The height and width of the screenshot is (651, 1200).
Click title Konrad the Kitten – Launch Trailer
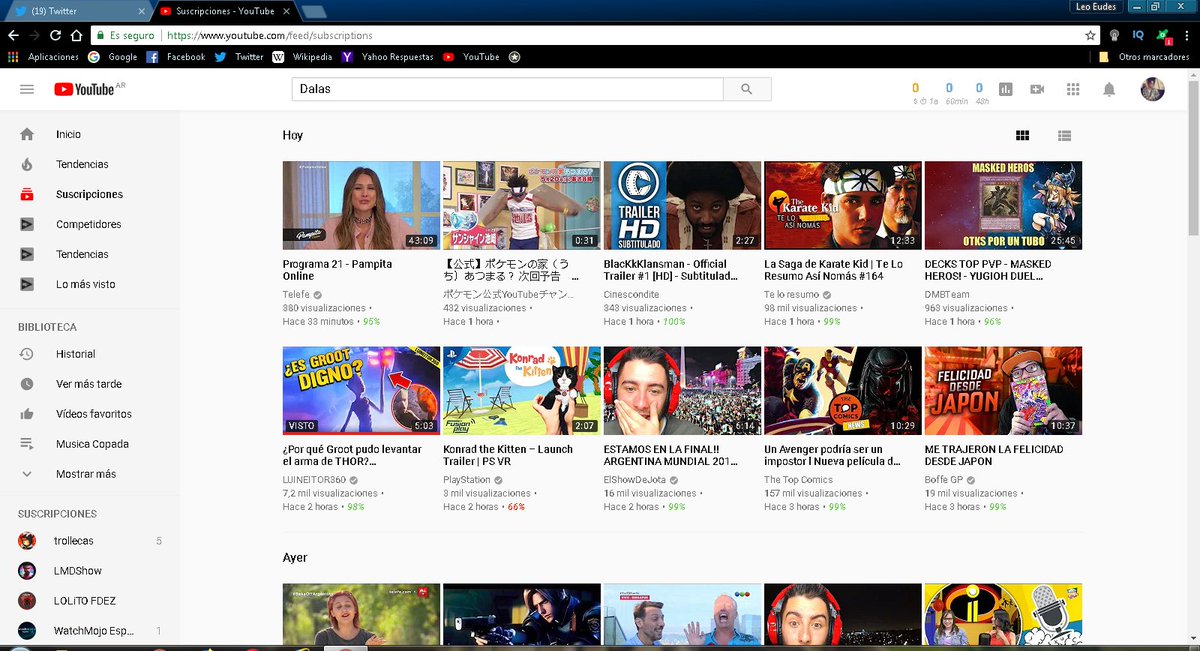(x=510, y=455)
